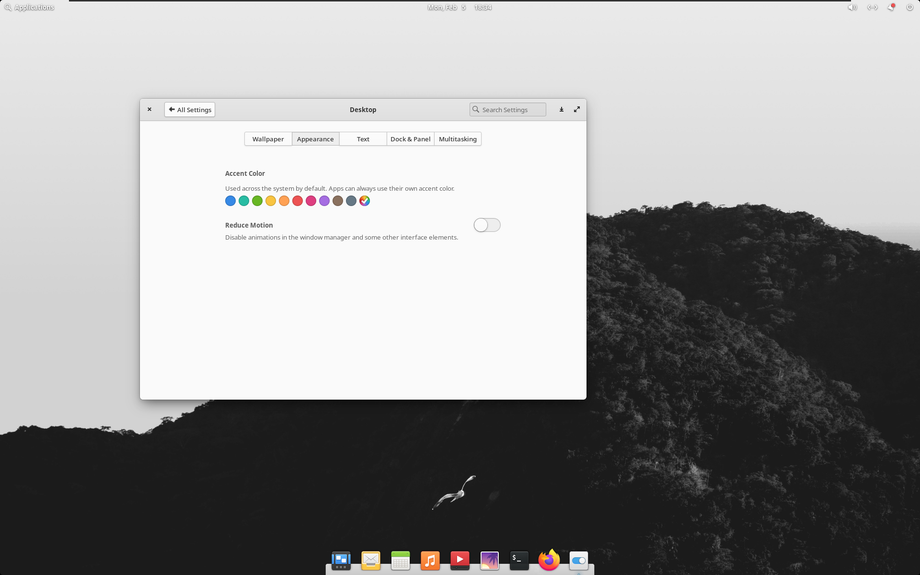The width and height of the screenshot is (920, 575).
Task: Toggle the Reduce Motion switch
Action: click(x=487, y=225)
